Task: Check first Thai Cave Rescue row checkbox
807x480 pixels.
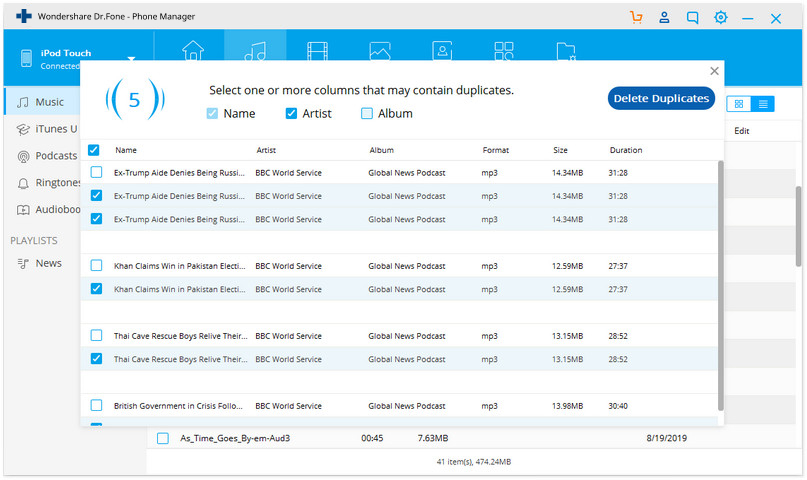Action: point(96,335)
